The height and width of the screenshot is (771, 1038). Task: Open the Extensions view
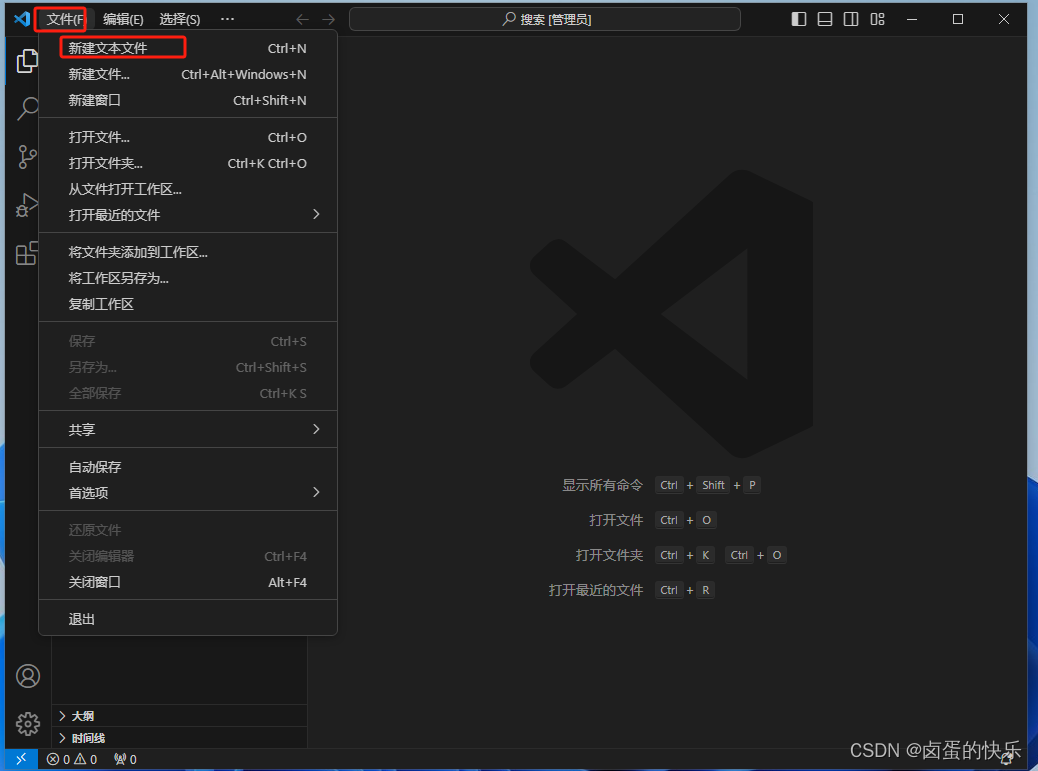pyautogui.click(x=27, y=253)
